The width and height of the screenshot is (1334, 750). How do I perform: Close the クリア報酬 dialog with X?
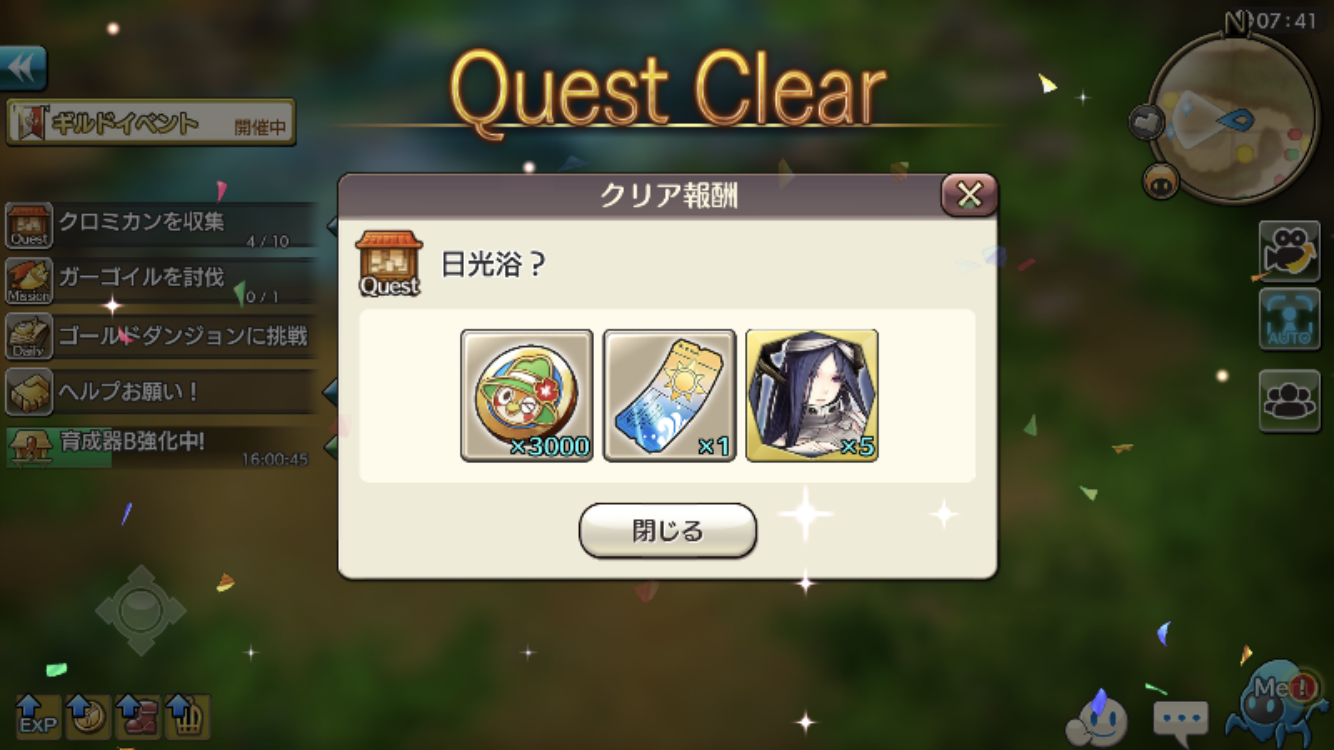click(969, 195)
